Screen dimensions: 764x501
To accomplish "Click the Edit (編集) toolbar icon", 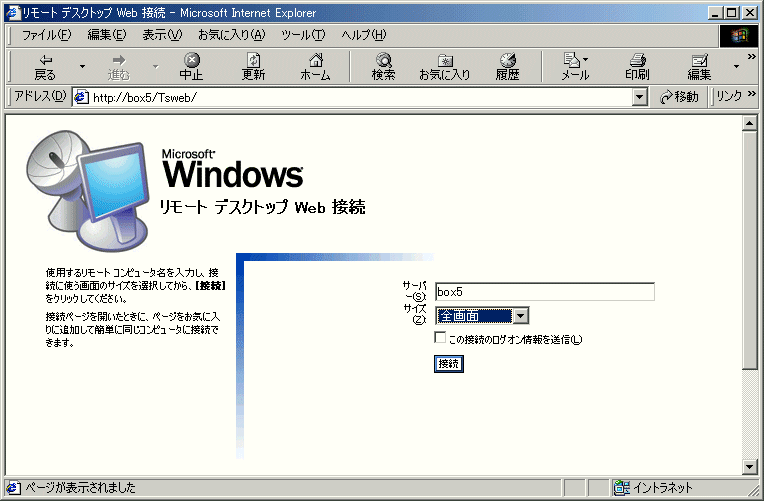I will coord(699,66).
